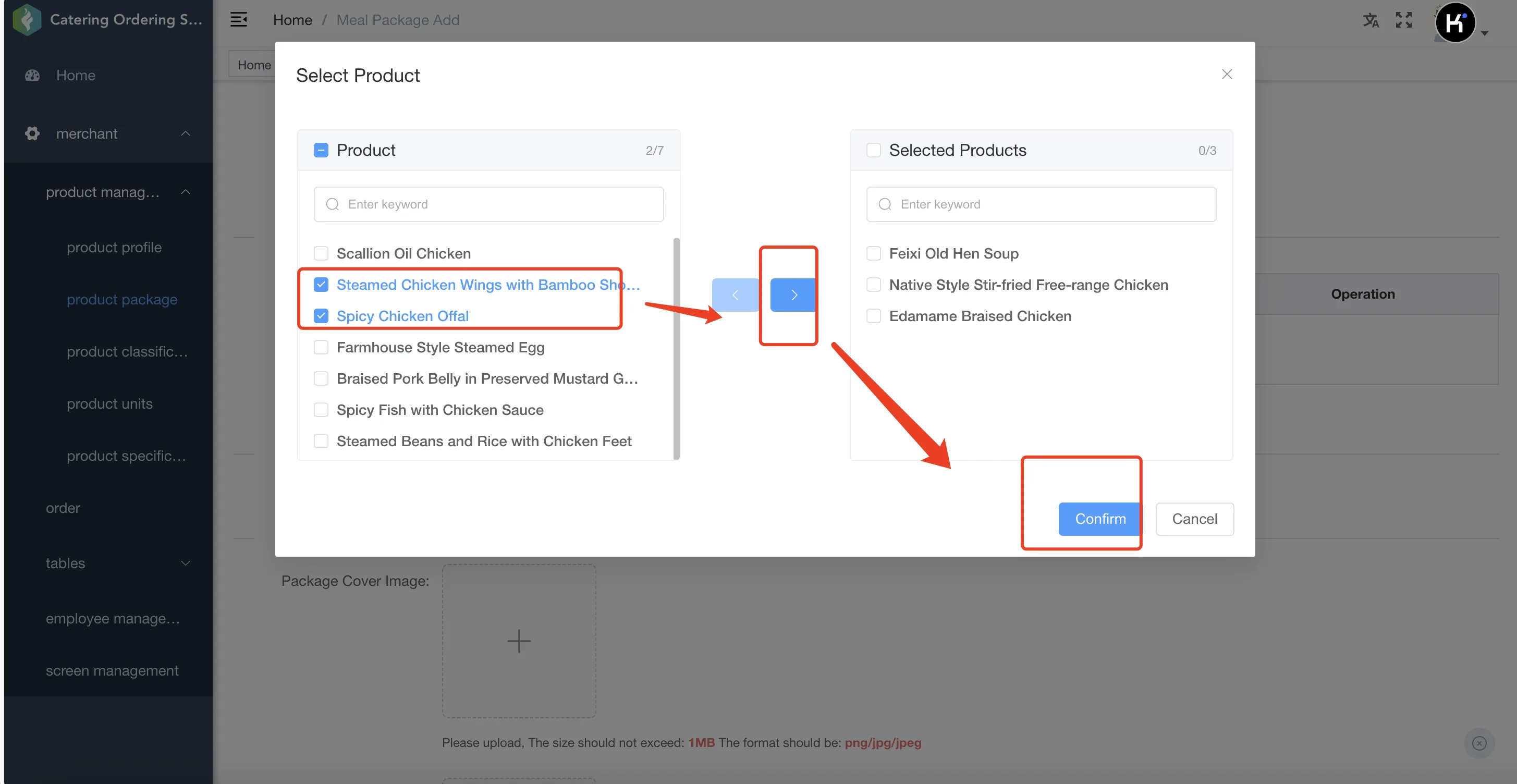Uncheck the Spicy Chicken Offal checkbox
The width and height of the screenshot is (1517, 784).
pos(321,316)
